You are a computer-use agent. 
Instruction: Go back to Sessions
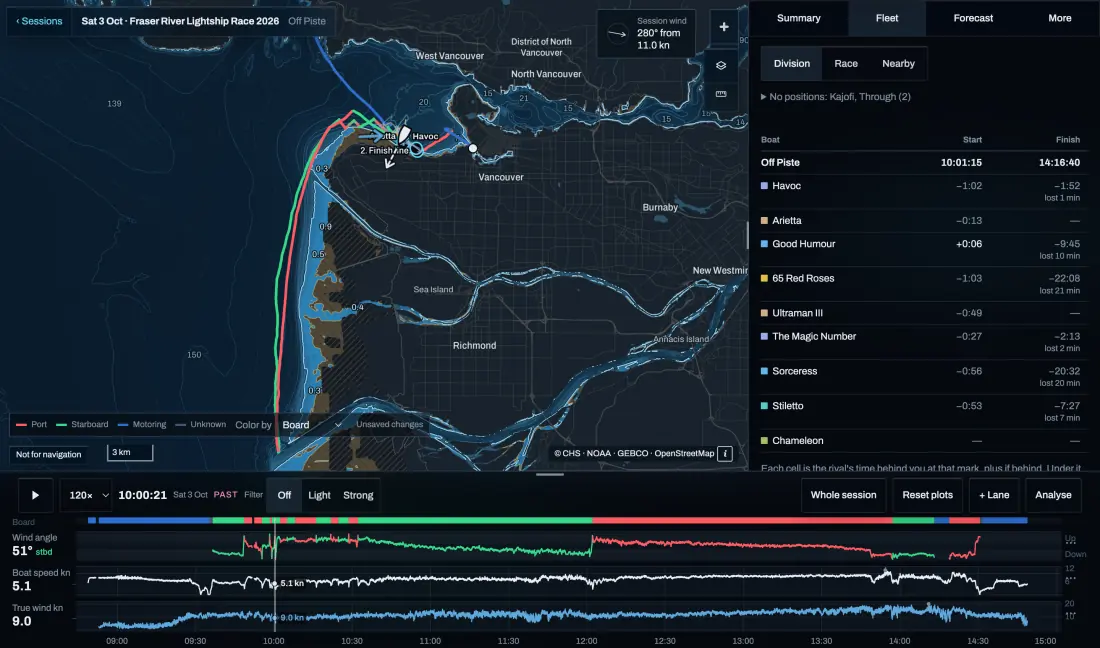pyautogui.click(x=39, y=21)
